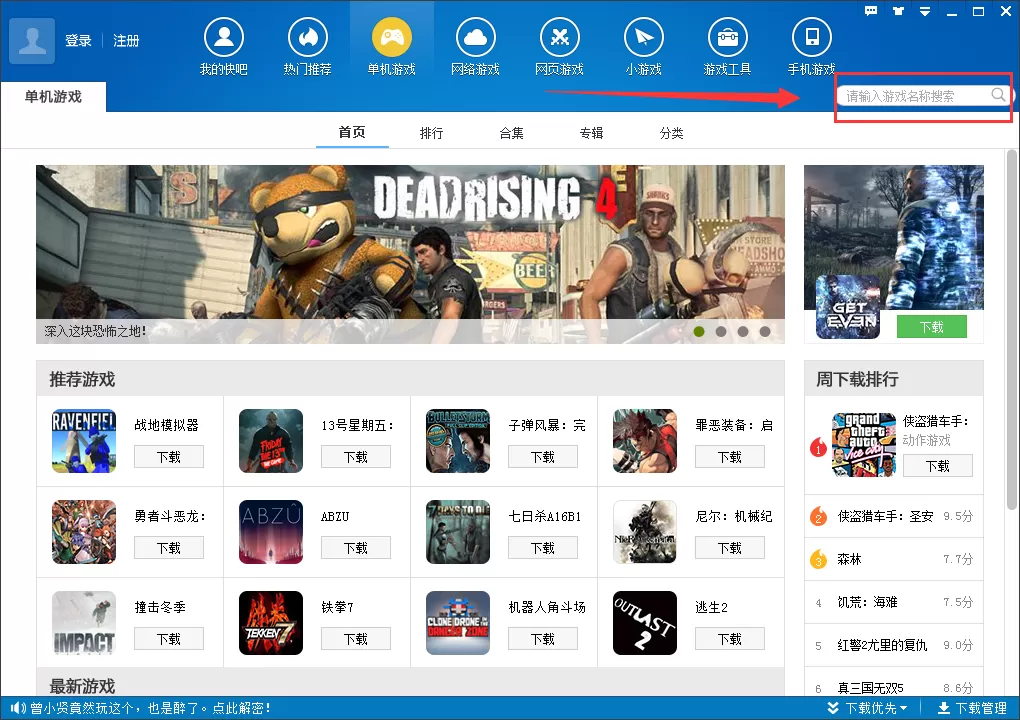Open the NieR Automata game icon

coord(645,532)
